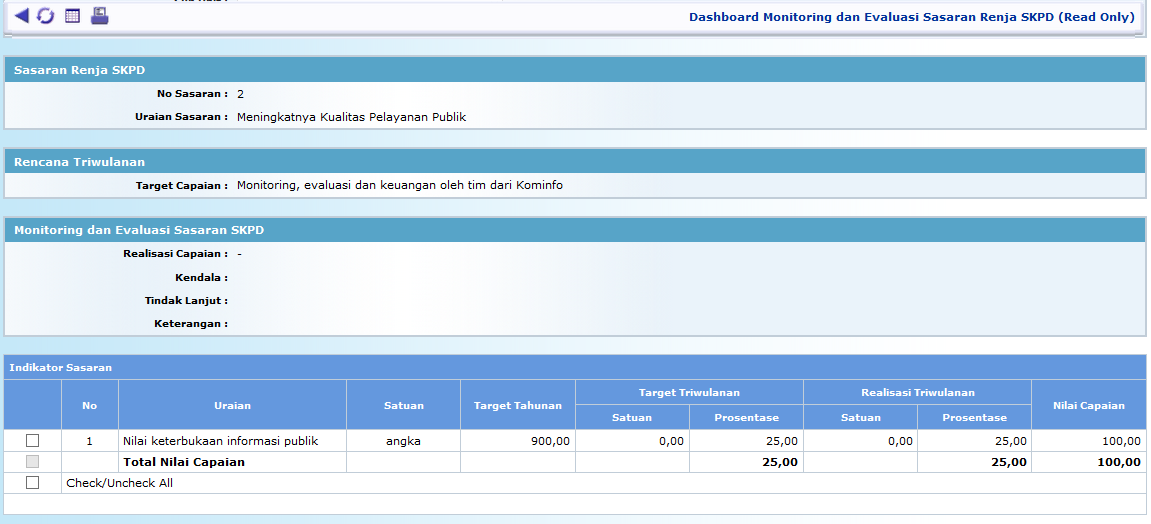Click the Uraian column header
1151x524 pixels.
tap(232, 405)
